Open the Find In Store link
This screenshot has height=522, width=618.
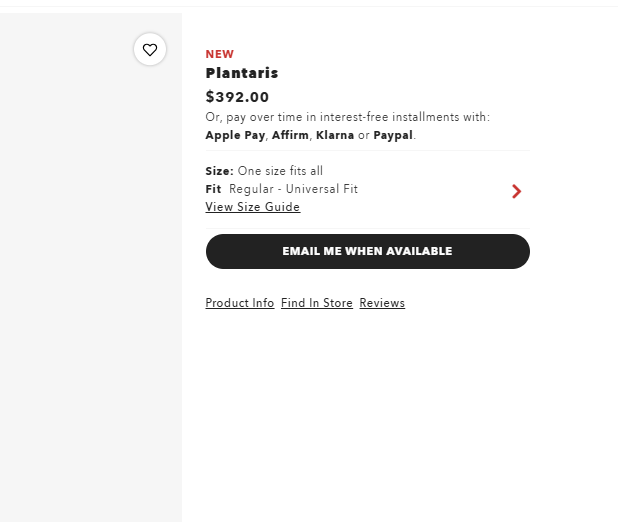click(x=317, y=303)
